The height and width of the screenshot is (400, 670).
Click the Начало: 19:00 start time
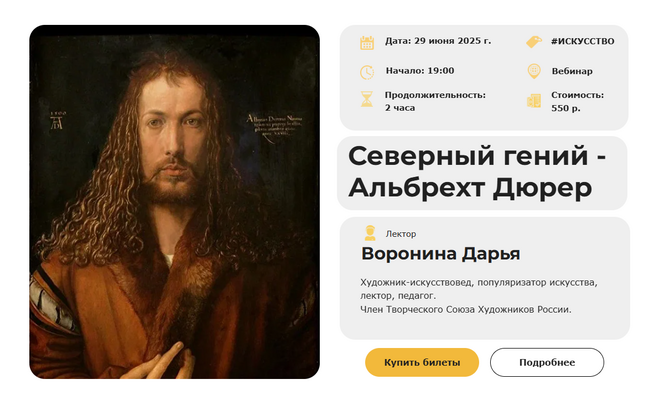click(420, 71)
